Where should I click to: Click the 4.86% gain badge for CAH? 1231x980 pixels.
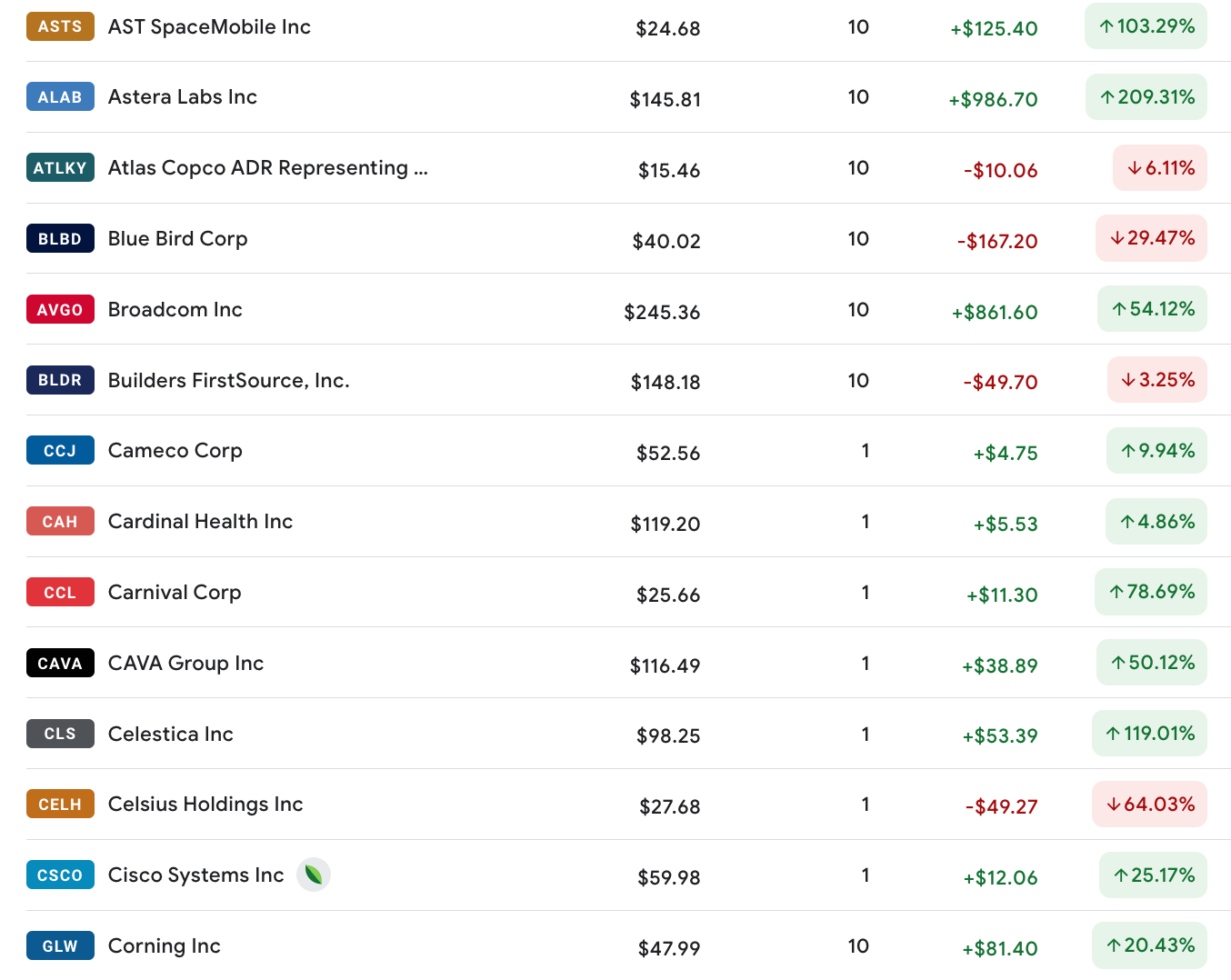point(1156,521)
